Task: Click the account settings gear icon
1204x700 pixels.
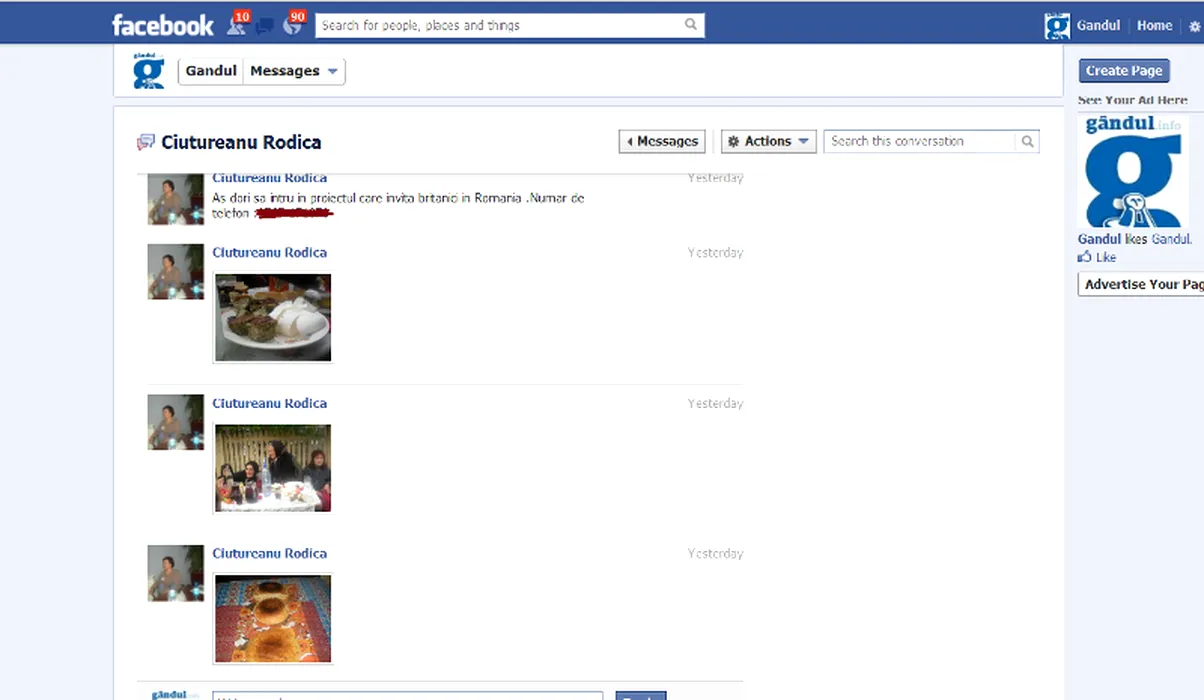Action: (1194, 27)
